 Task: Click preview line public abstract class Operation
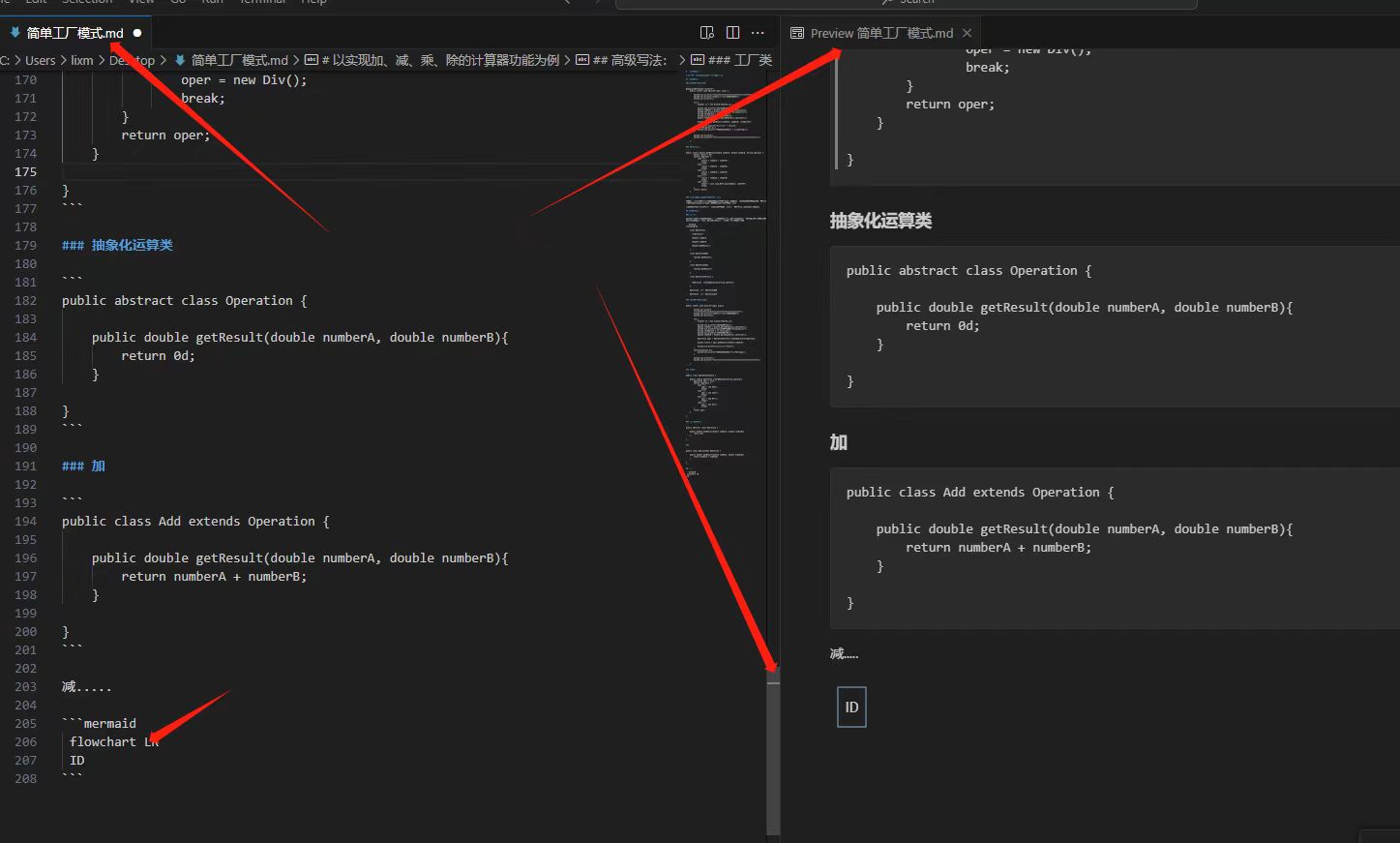(x=968, y=270)
